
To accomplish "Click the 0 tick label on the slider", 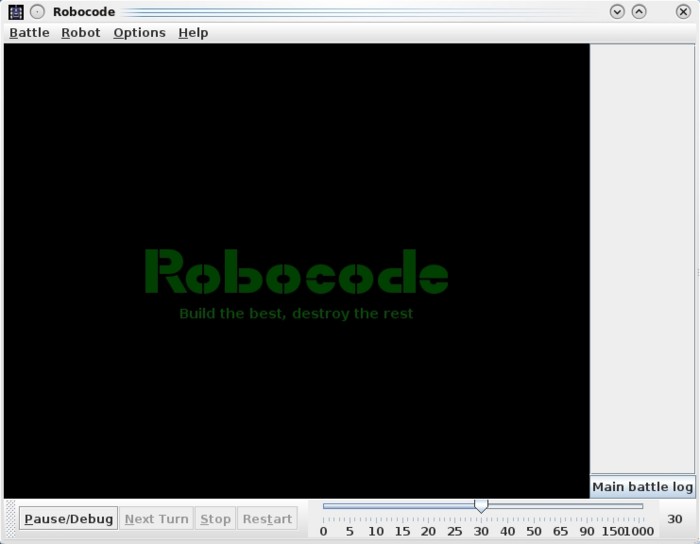I will tap(324, 532).
